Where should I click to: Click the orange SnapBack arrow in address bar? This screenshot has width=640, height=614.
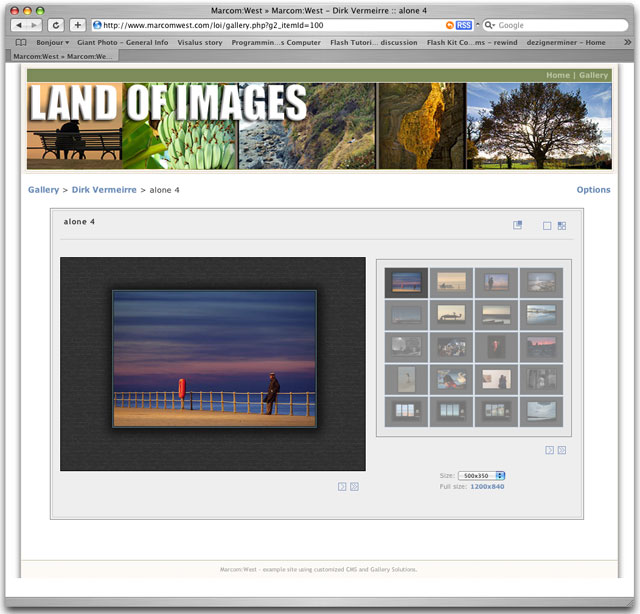coord(449,25)
